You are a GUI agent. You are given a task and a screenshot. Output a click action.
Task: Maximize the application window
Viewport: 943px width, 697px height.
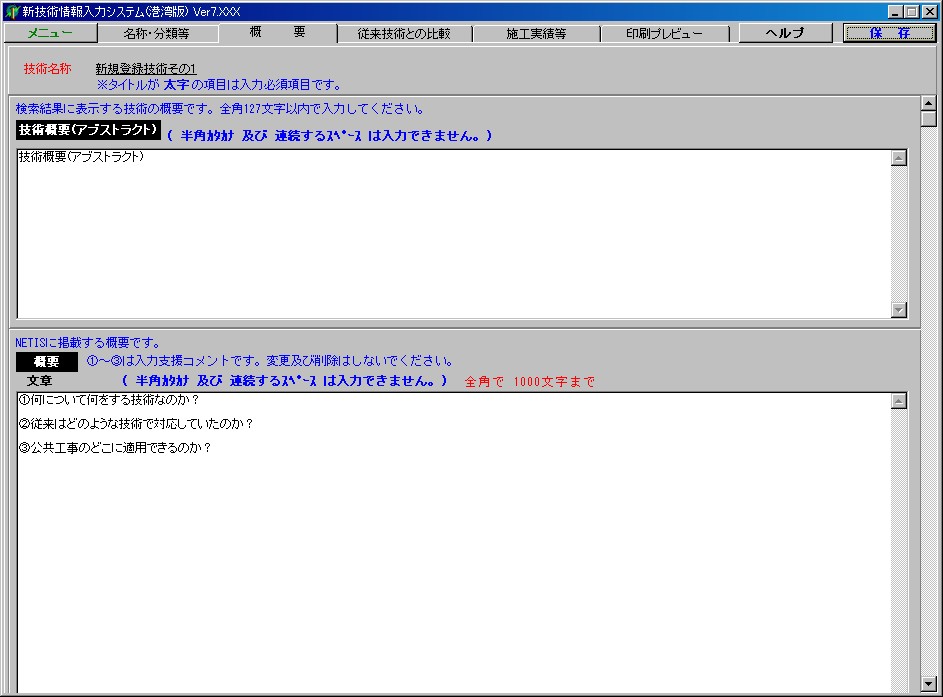912,11
